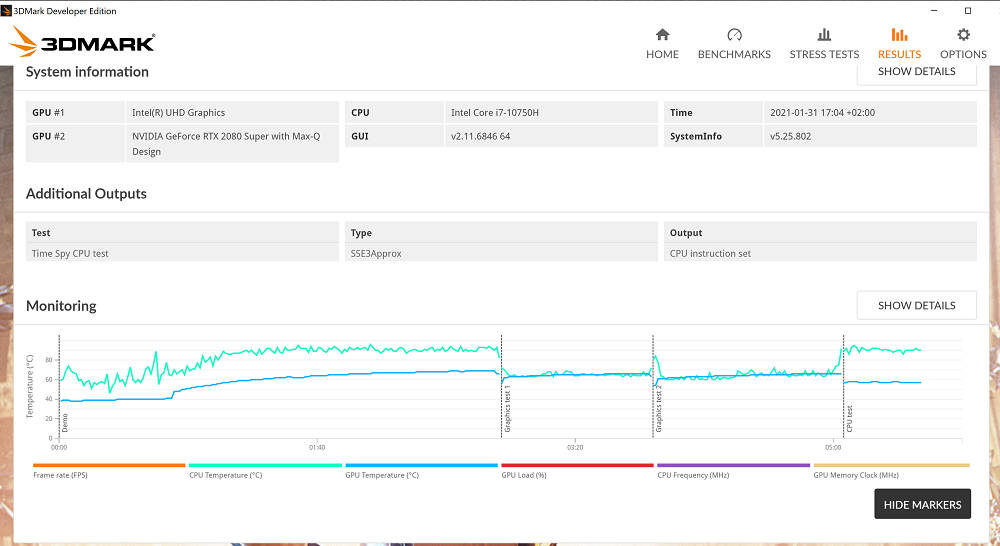
Task: Toggle the CPU Temperature legend series
Action: 225,475
